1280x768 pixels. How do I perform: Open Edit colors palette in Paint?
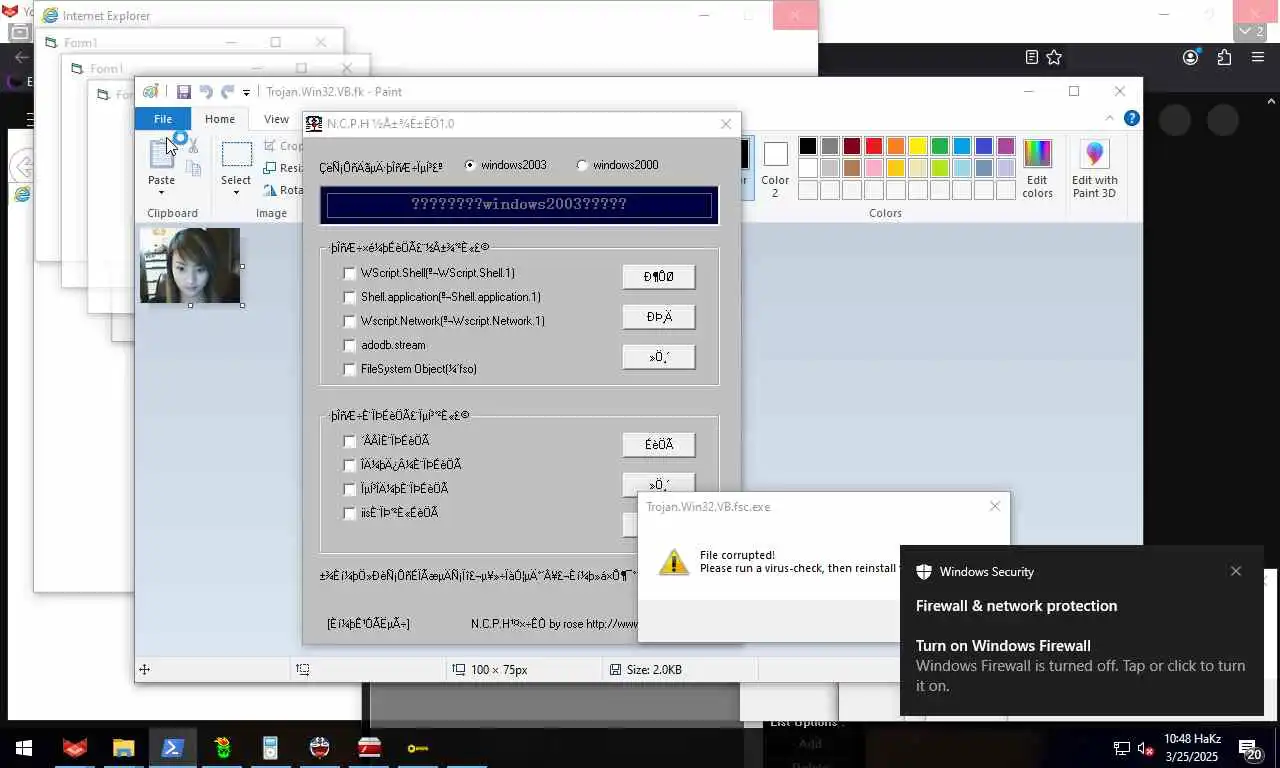1037,153
